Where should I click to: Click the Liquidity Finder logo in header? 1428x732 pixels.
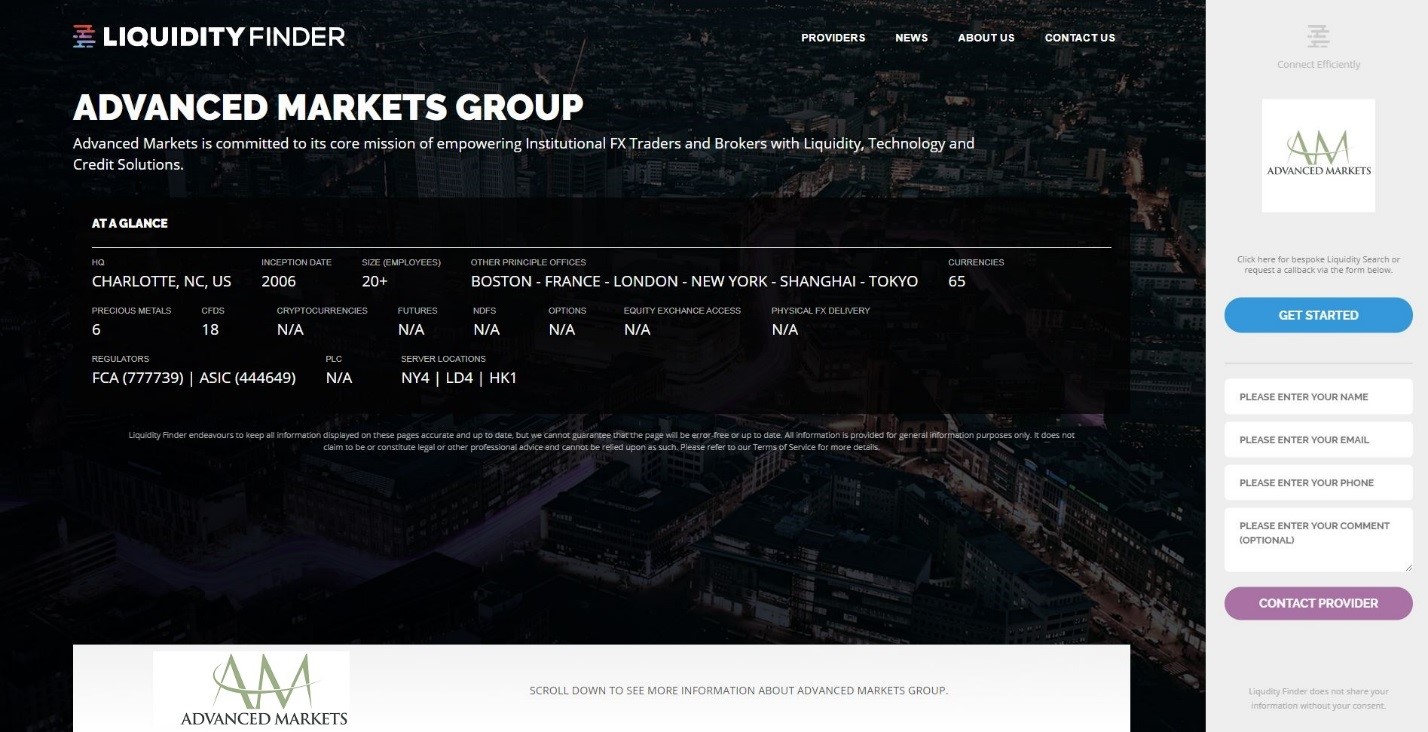point(209,37)
